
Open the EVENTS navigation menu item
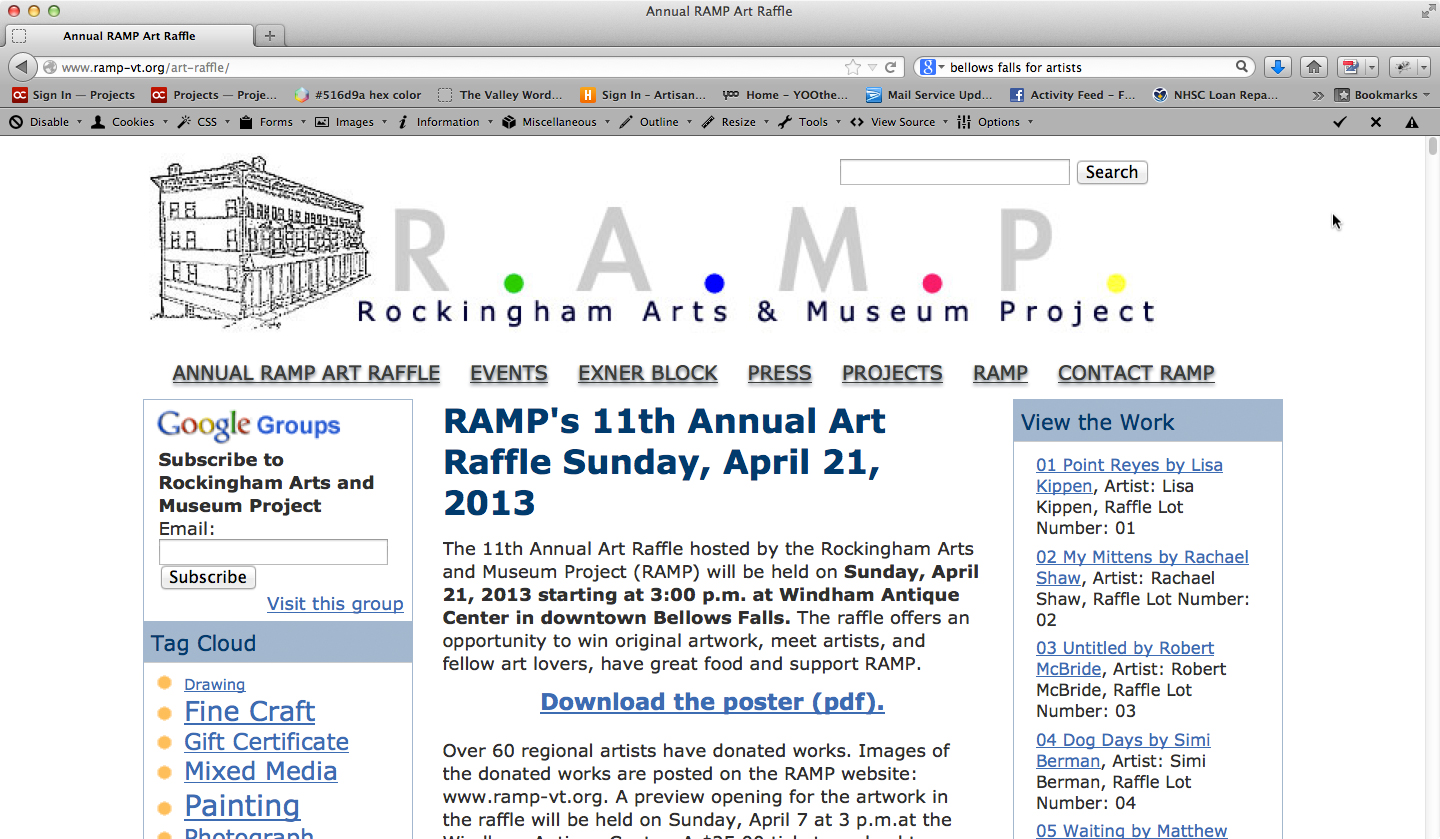tap(508, 373)
